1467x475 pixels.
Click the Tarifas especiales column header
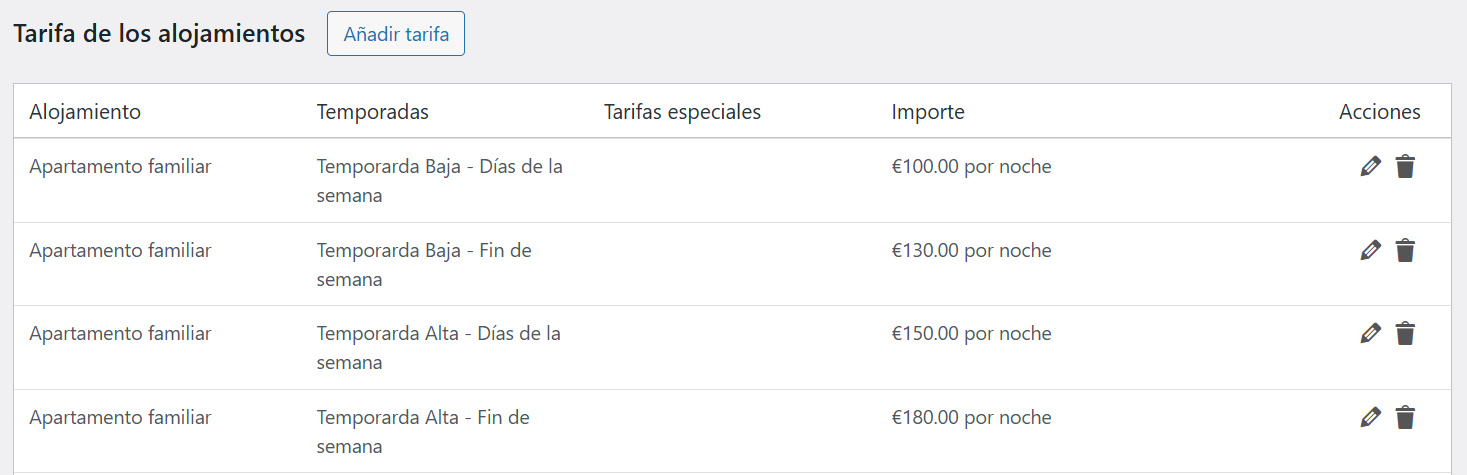point(682,112)
